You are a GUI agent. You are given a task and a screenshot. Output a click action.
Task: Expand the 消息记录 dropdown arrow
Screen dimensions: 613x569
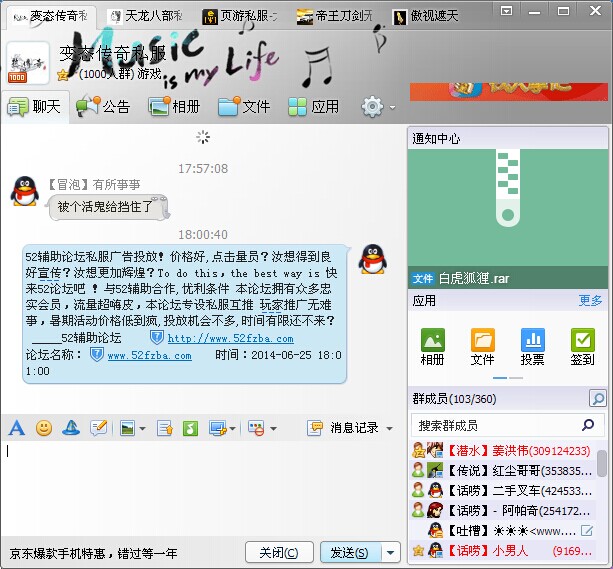point(389,429)
